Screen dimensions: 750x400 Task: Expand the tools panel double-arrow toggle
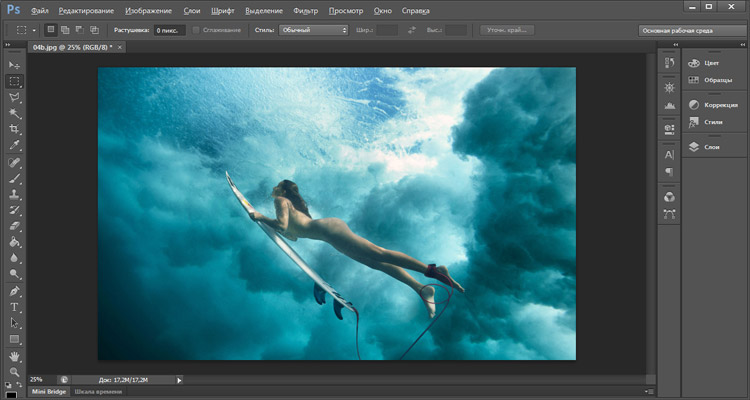click(8, 44)
